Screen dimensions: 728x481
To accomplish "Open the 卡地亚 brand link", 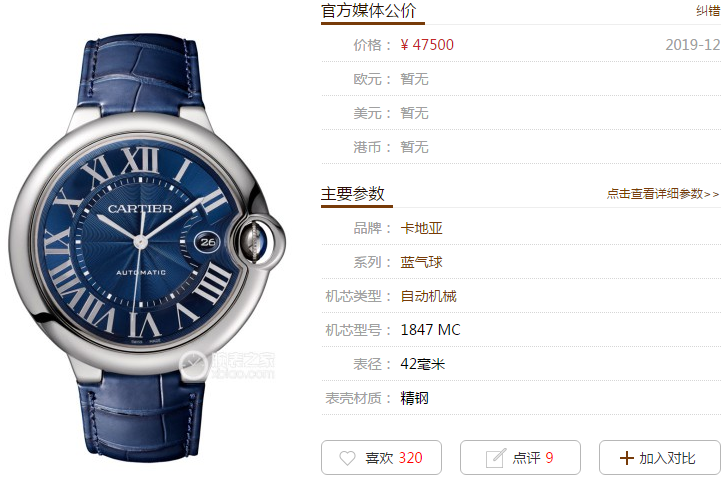I will point(422,228).
